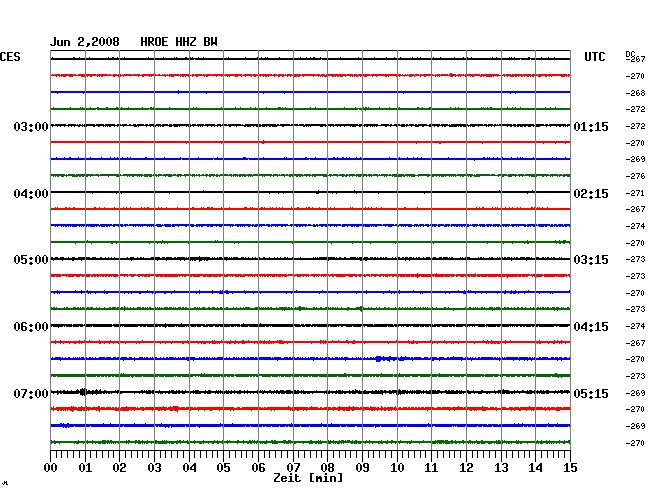
Task: Select the '07:00' left time label
Action: click(x=31, y=393)
